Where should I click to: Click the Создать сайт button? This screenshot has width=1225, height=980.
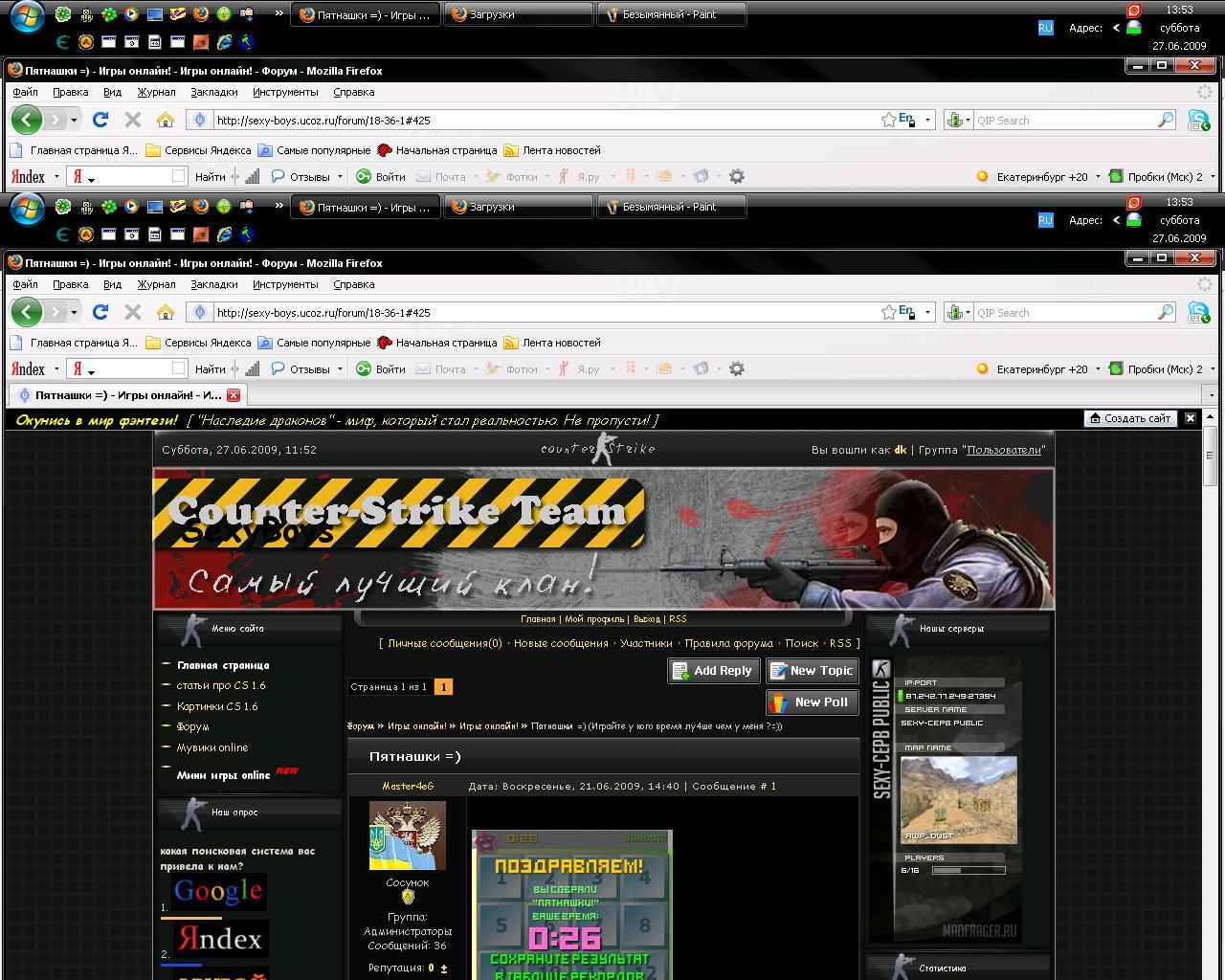pos(1128,418)
